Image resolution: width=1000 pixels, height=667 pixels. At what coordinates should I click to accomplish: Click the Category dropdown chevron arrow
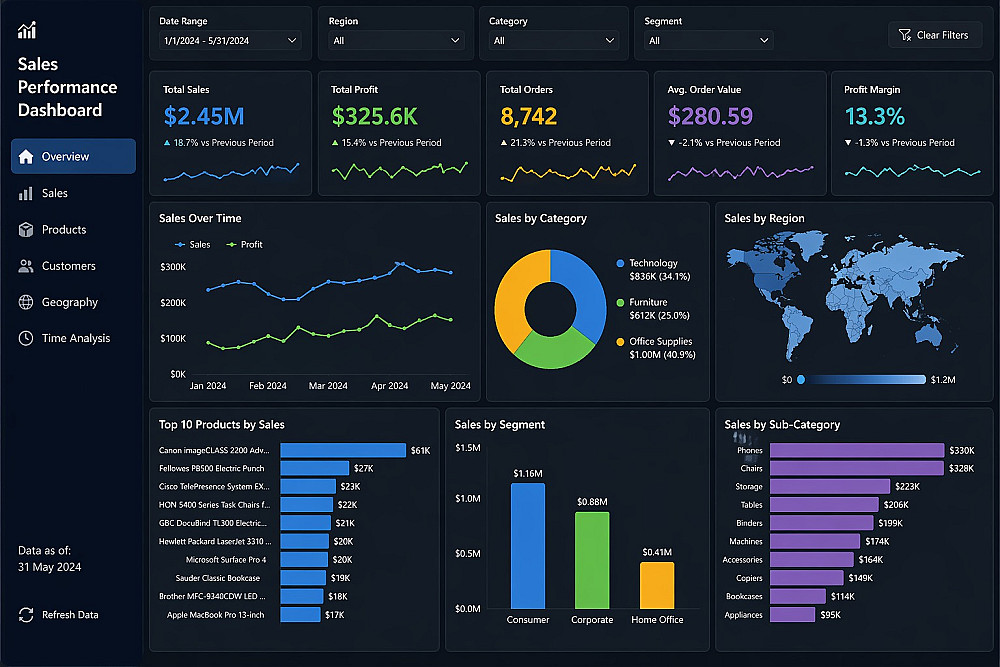point(610,40)
